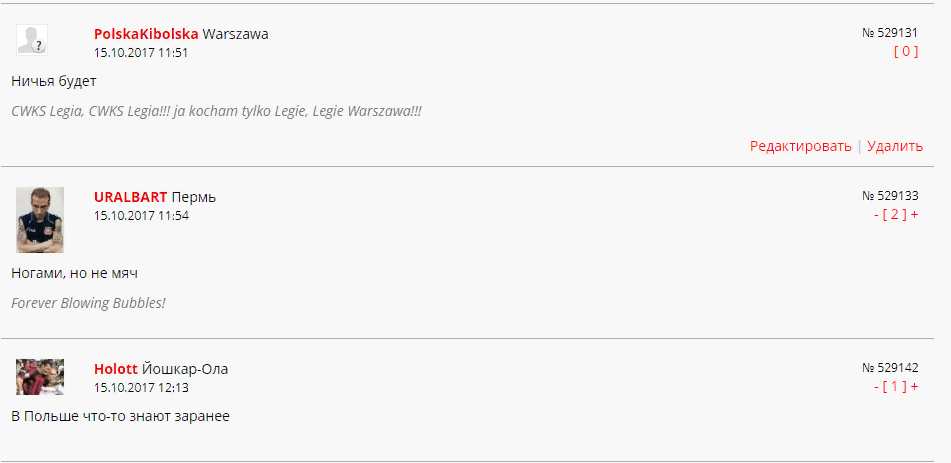Select comment number № 529133
The image size is (951, 463).
tap(890, 196)
